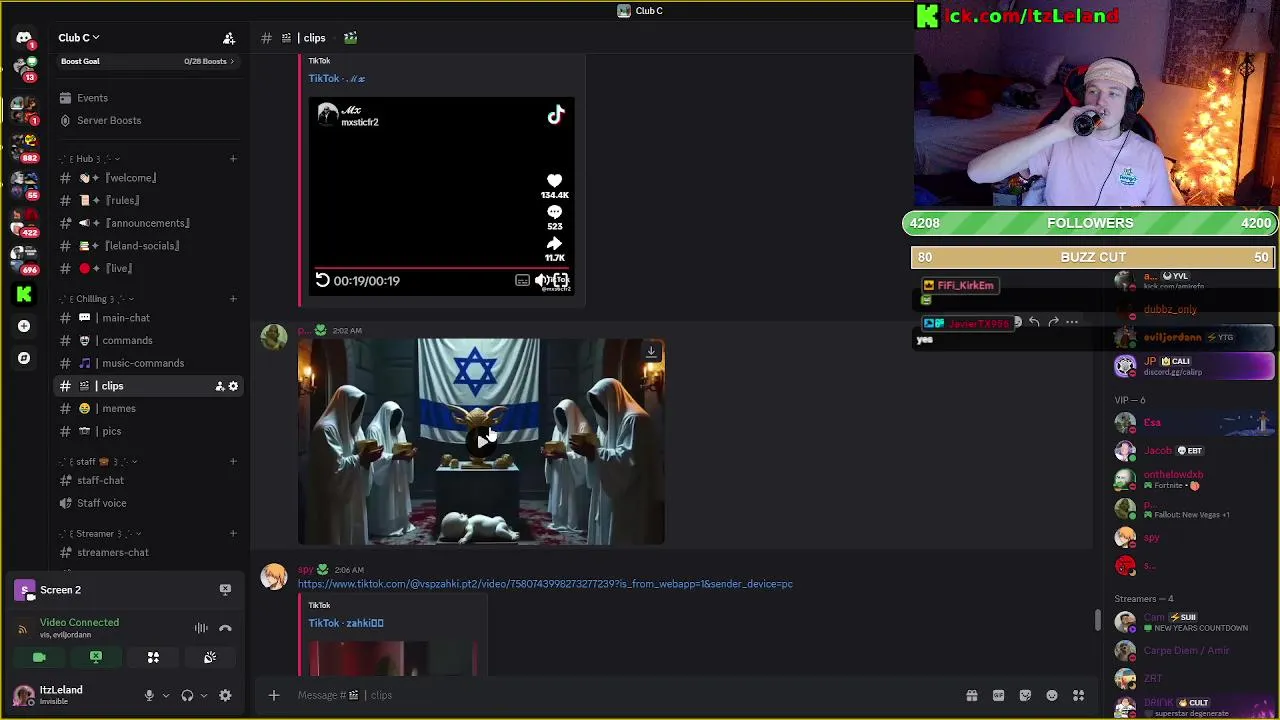Create channel in Streamer category

pyautogui.click(x=233, y=534)
